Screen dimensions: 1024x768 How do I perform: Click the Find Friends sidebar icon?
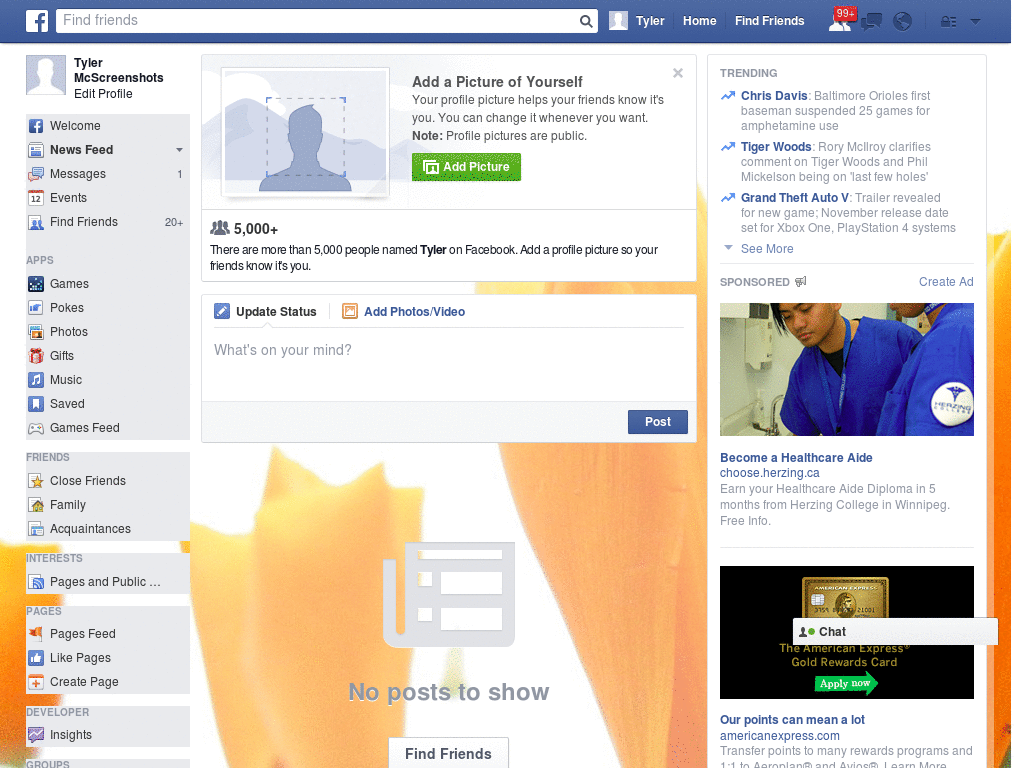36,223
